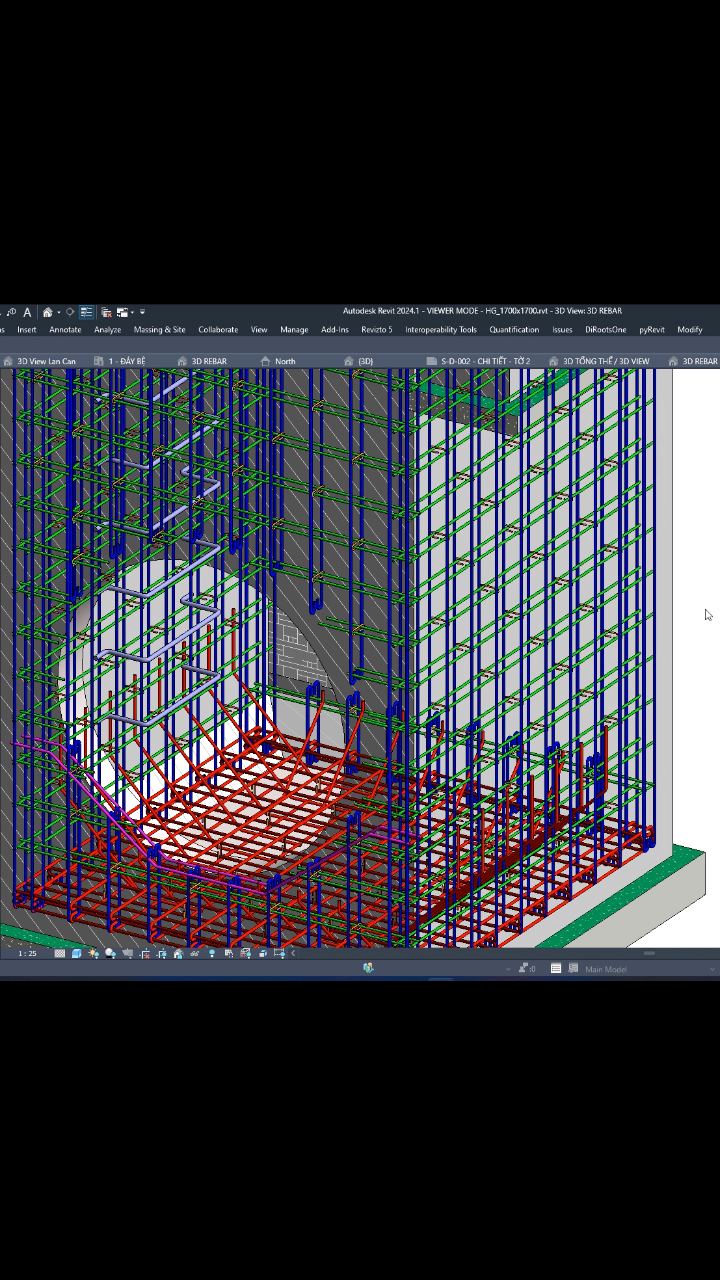
Task: Click the Switch Windows icon
Action: (x=122, y=312)
